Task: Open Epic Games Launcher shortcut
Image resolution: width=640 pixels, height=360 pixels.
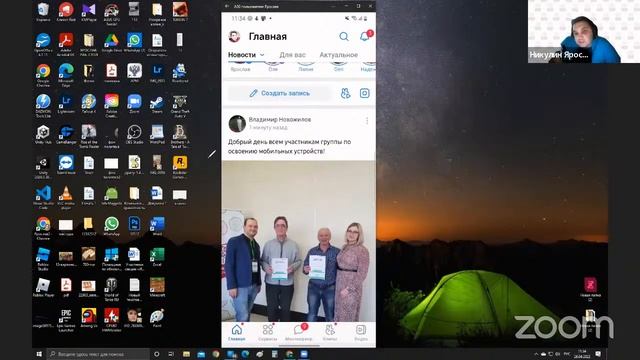Action: [x=66, y=320]
